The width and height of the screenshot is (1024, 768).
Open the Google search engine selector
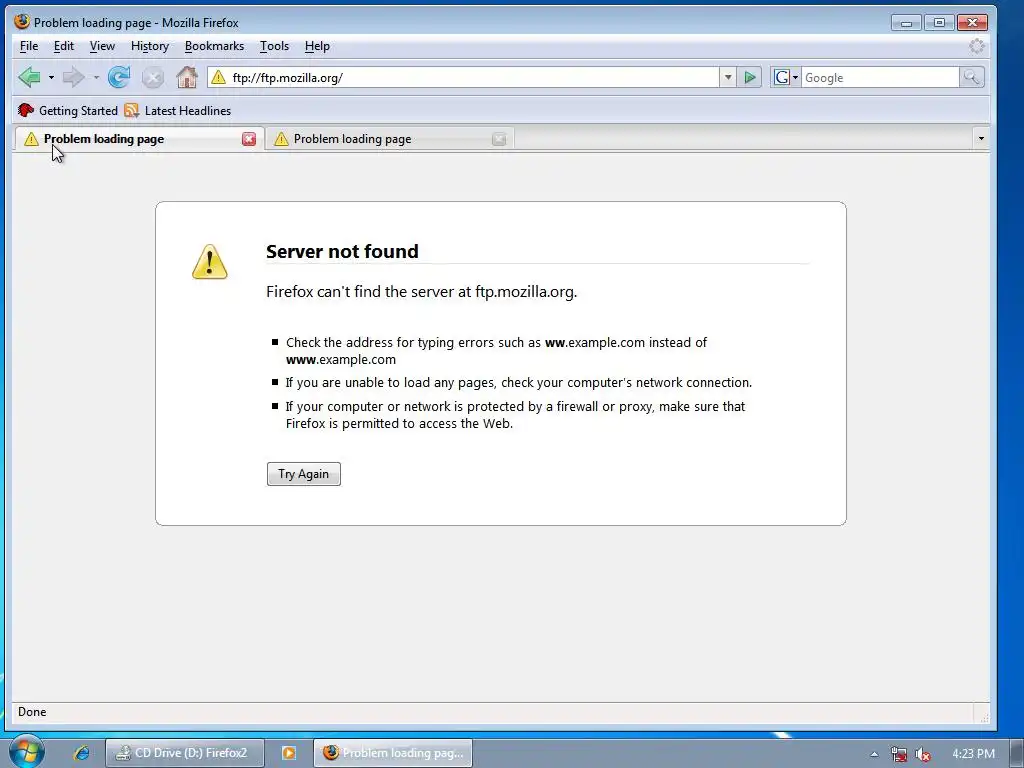tap(786, 78)
